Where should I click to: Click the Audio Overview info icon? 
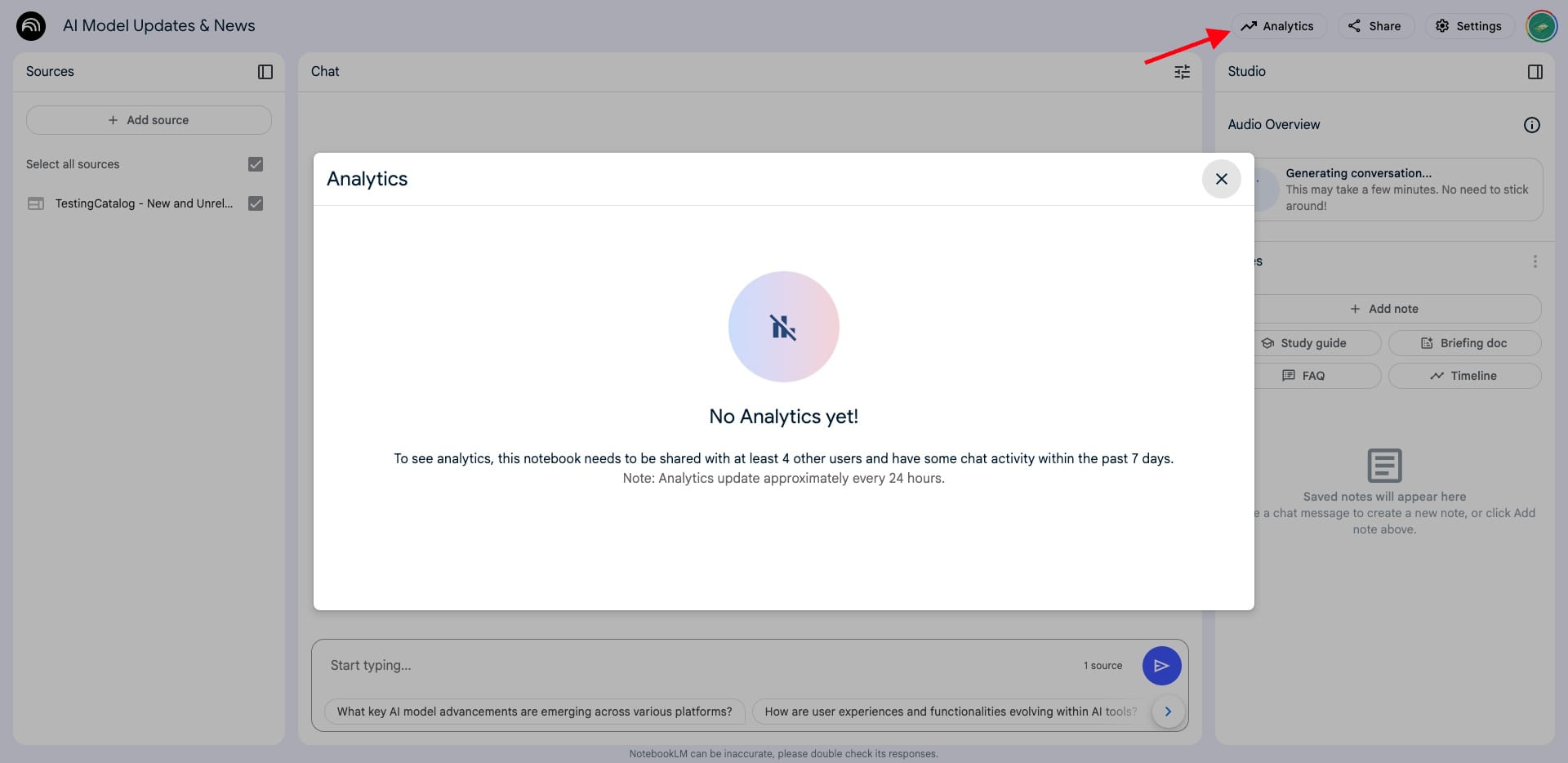(x=1532, y=125)
